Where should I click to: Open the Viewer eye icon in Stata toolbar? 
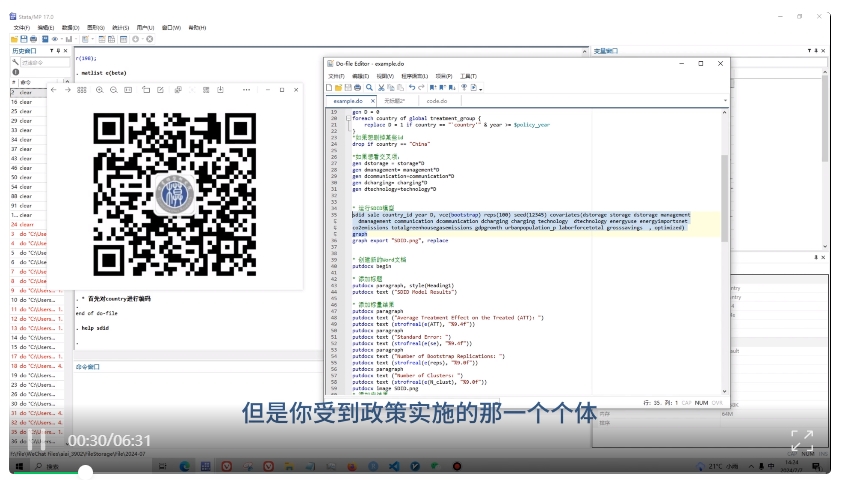tap(55, 39)
